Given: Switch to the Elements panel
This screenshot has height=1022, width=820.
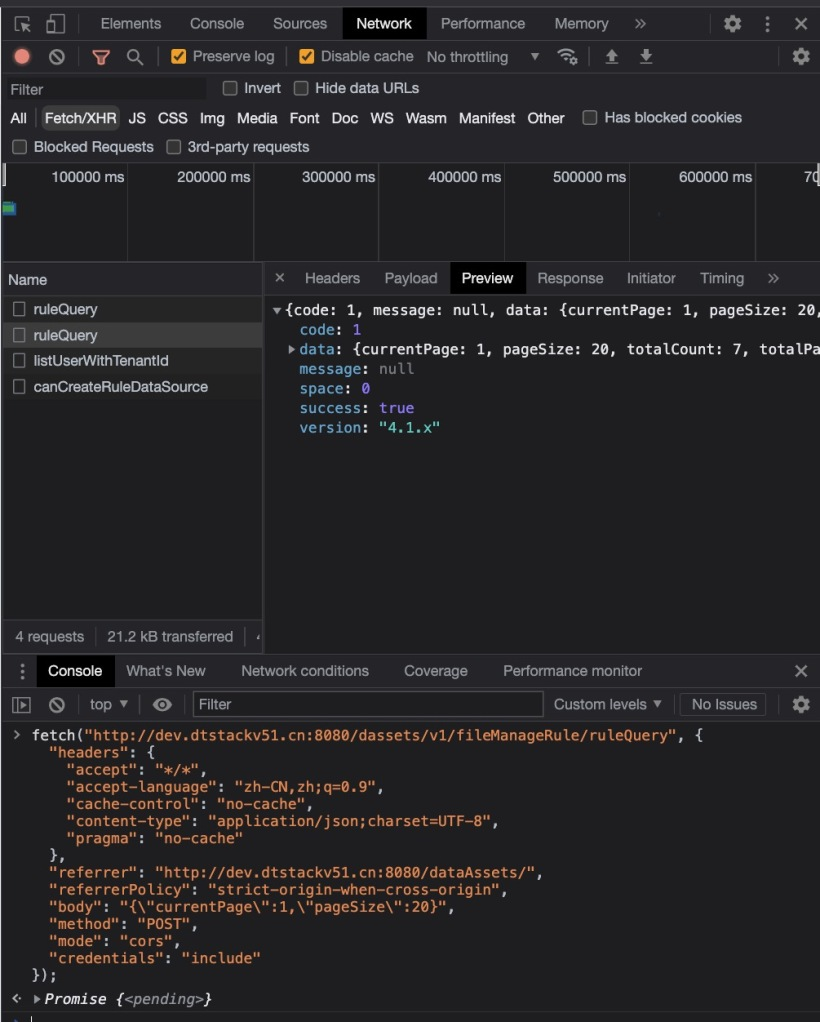Looking at the screenshot, I should 131,24.
